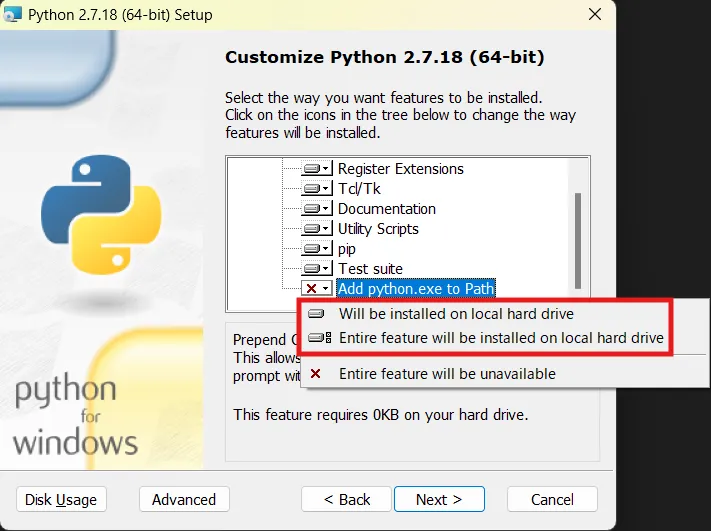Screen dimensions: 711x531
Task: Select the Test suite tree item
Action: click(370, 268)
